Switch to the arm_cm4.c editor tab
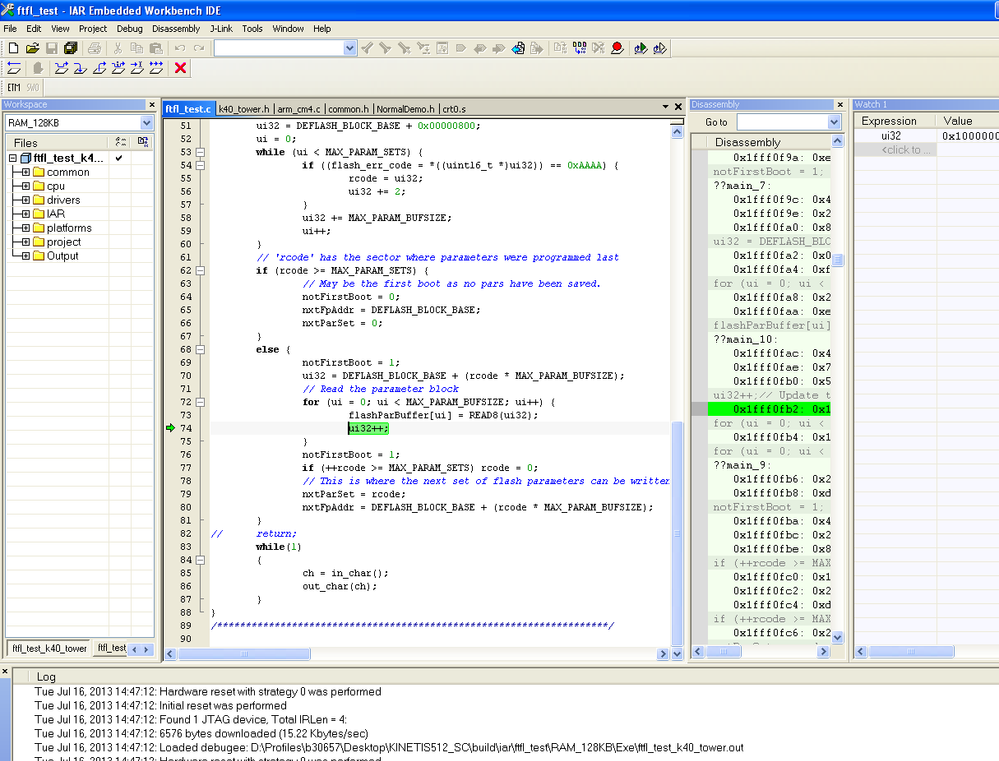 coord(299,109)
